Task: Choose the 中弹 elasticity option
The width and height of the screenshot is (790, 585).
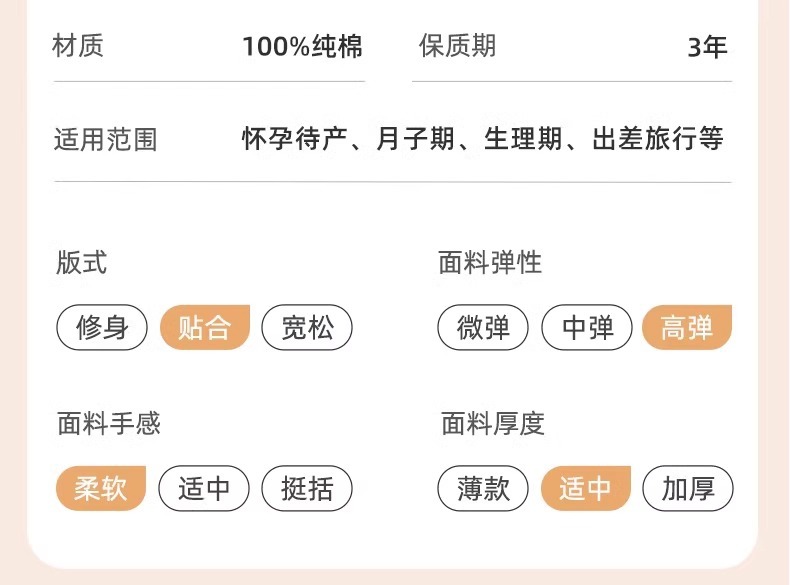Action: (587, 328)
